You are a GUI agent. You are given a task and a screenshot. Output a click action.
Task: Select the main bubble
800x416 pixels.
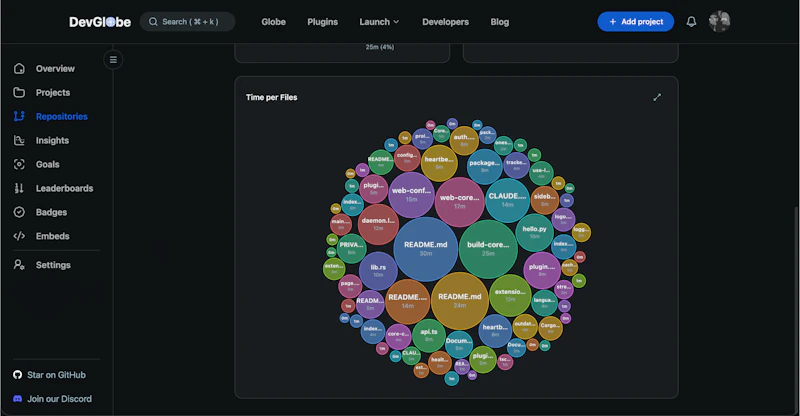(340, 224)
